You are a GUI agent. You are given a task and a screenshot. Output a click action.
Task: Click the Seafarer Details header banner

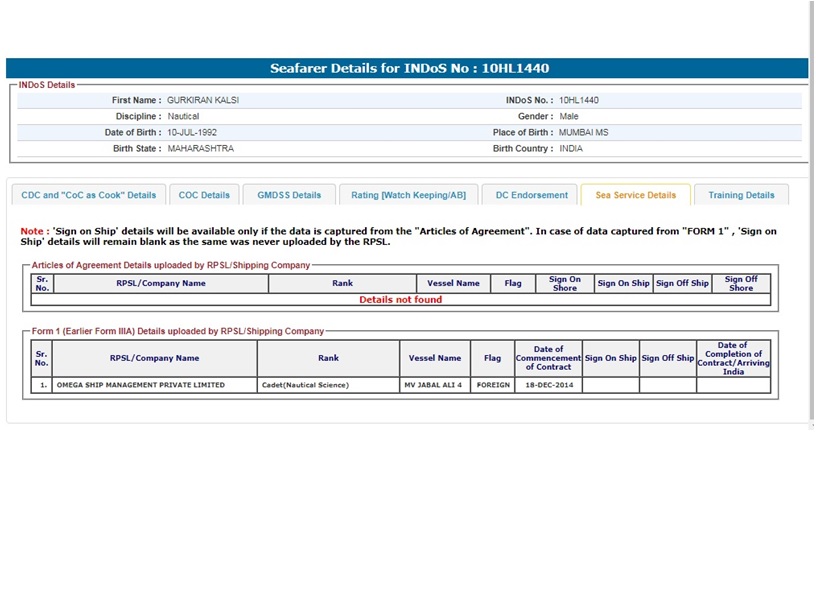[408, 69]
